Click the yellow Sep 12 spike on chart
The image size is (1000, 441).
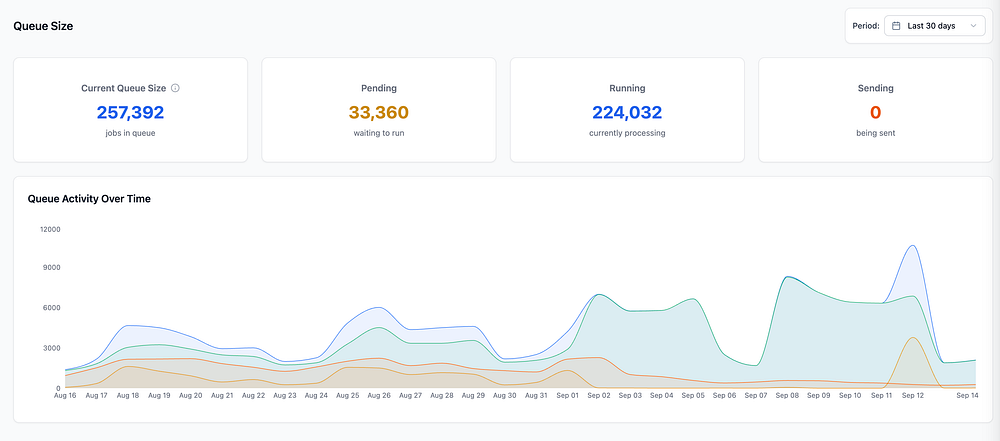[x=913, y=338]
